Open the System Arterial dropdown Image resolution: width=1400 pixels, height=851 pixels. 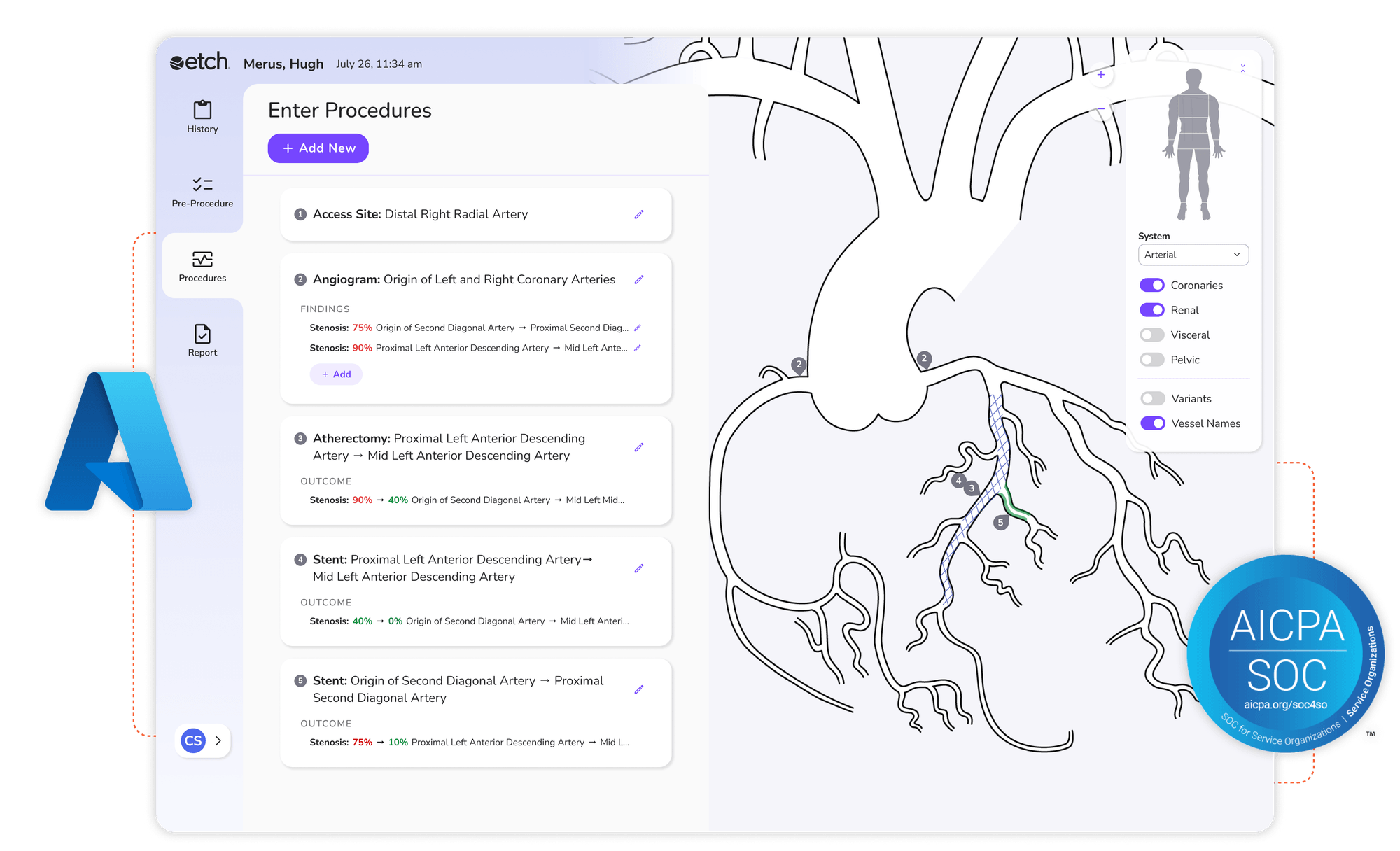point(1193,255)
